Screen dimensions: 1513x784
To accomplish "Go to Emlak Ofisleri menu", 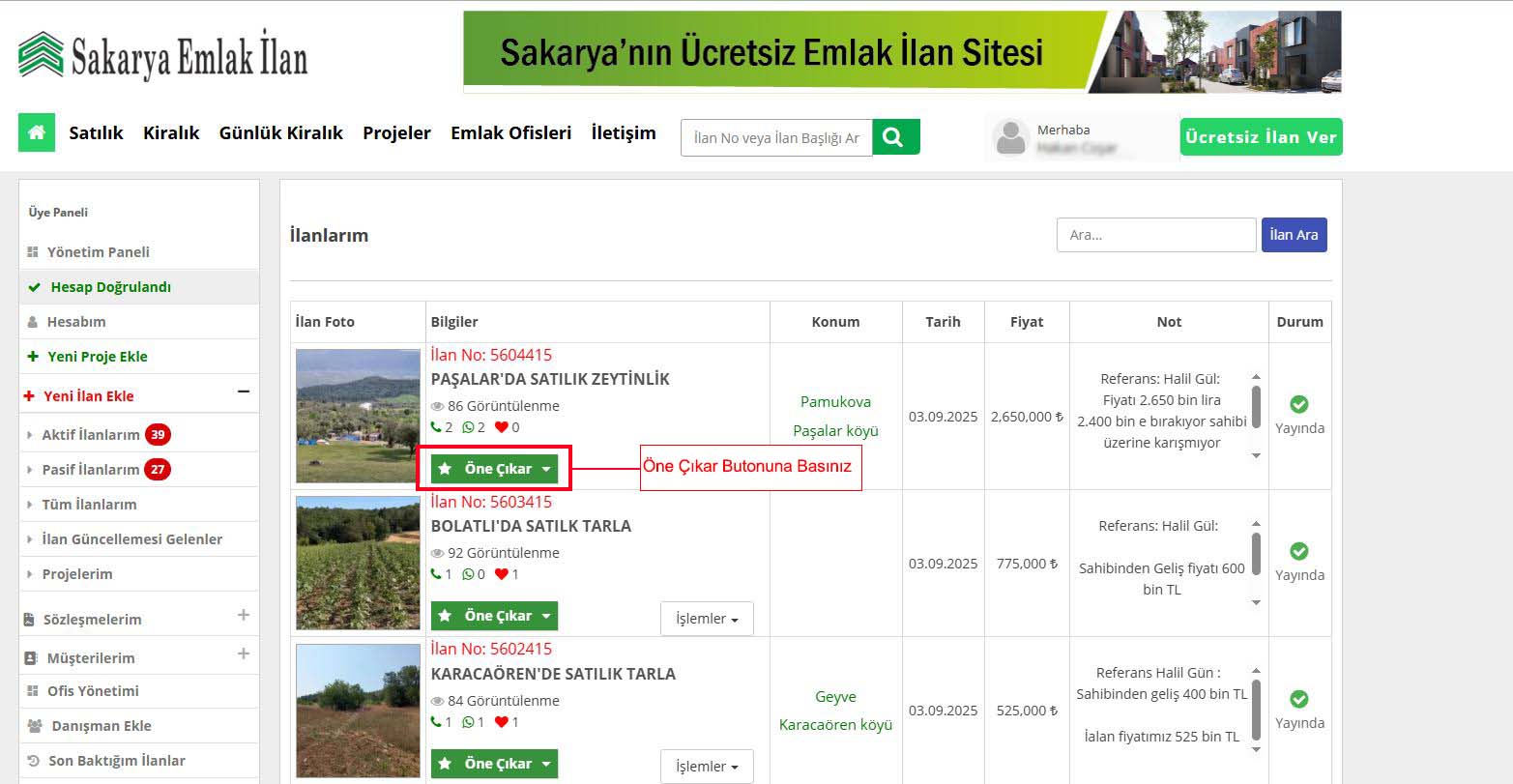I will pos(510,132).
